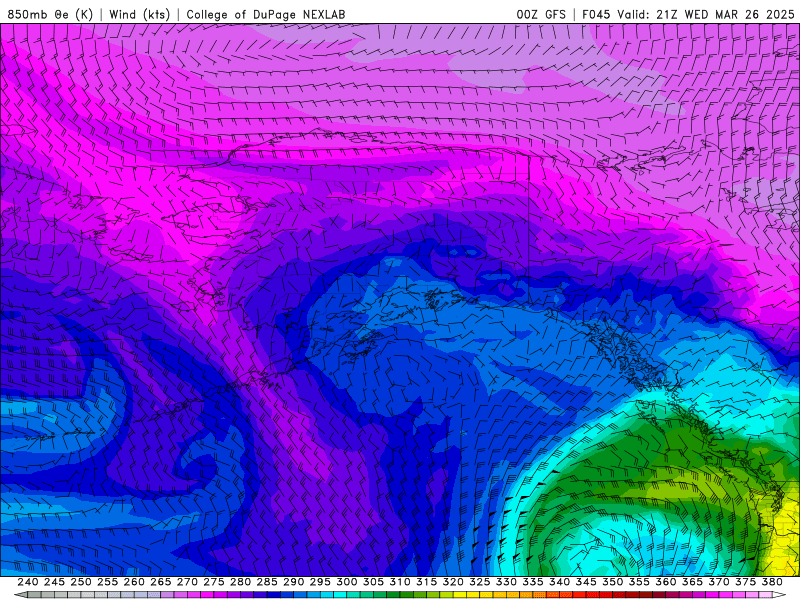Click the 280 colorbar label

(240, 582)
